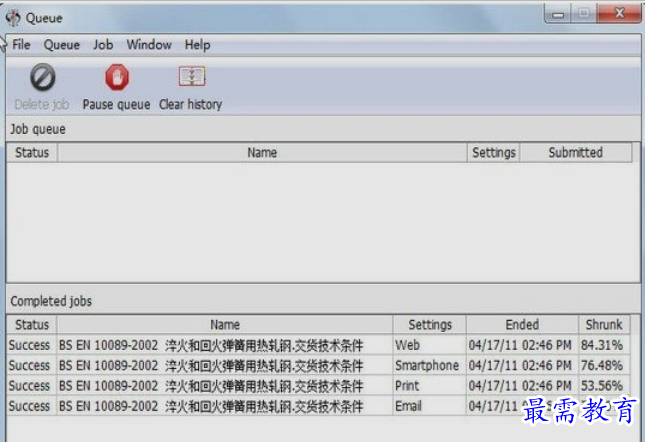645x442 pixels.
Task: Click the Ended time in the Web row
Action: point(520,345)
